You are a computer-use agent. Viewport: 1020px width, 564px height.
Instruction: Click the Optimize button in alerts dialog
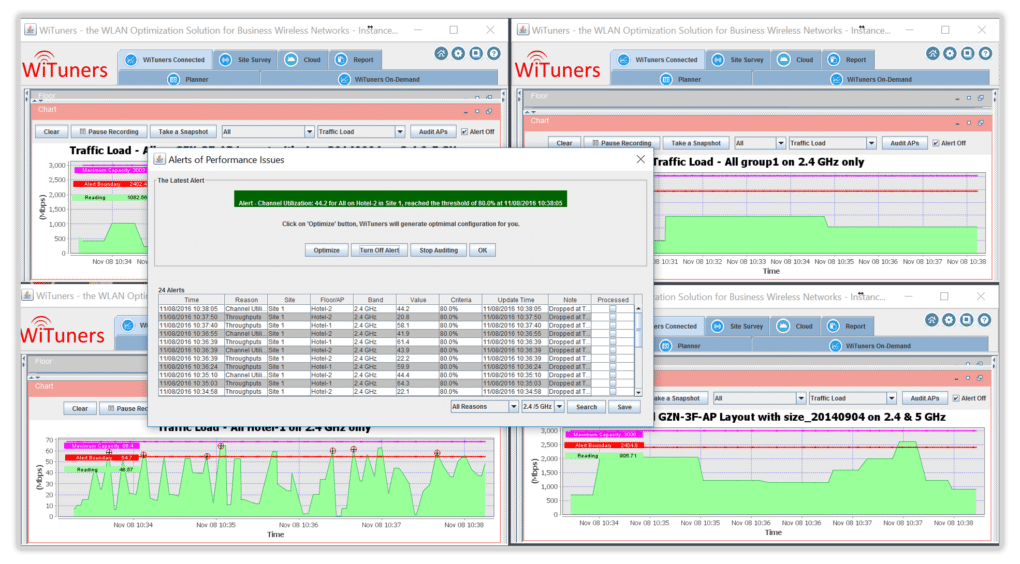(327, 250)
